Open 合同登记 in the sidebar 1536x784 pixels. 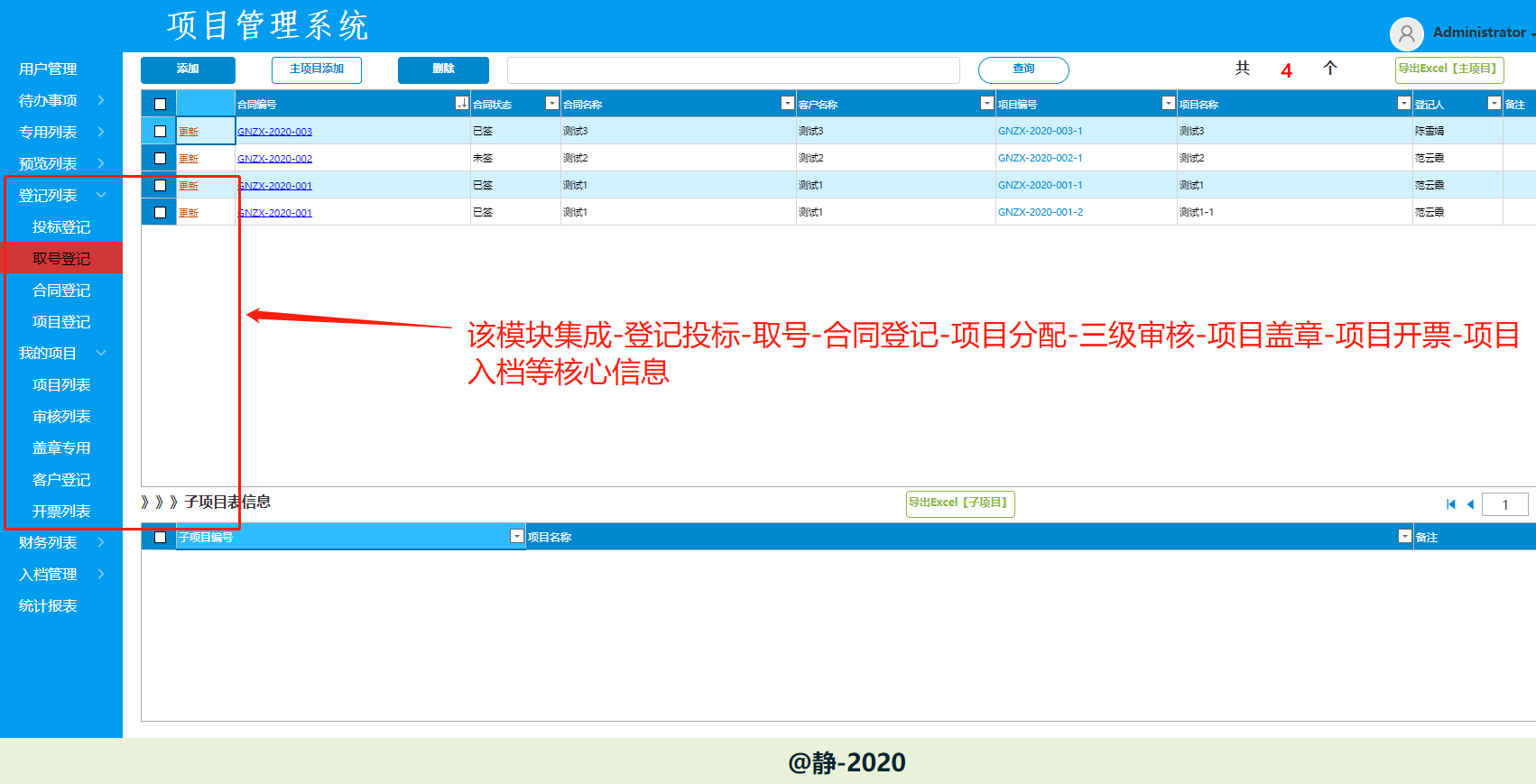tap(61, 290)
